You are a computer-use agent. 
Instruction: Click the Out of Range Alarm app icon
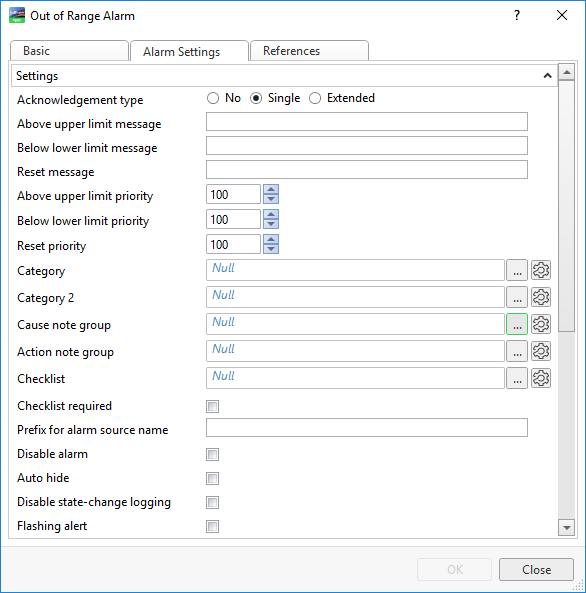[17, 16]
